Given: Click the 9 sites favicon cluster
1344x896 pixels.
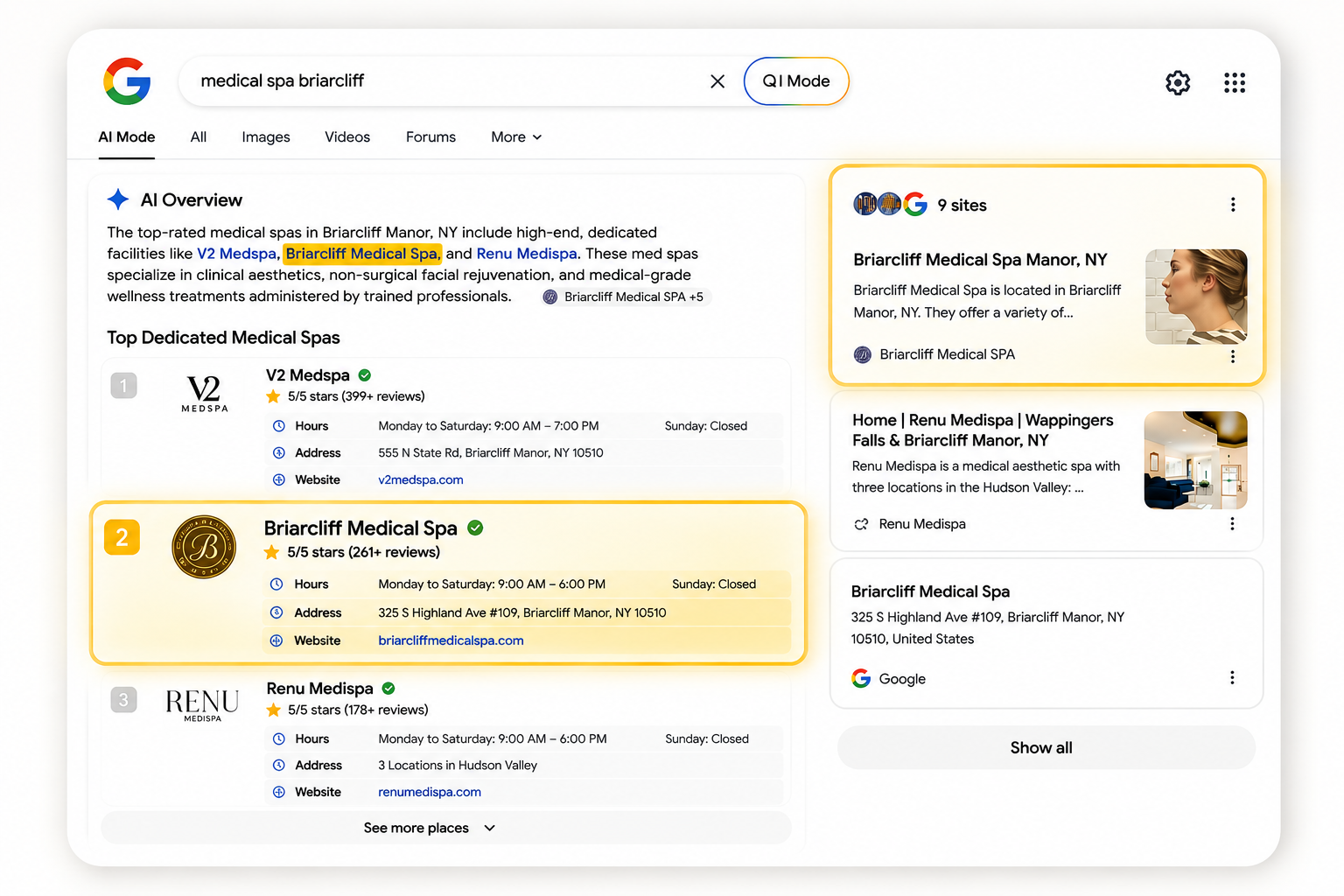Looking at the screenshot, I should (x=890, y=204).
